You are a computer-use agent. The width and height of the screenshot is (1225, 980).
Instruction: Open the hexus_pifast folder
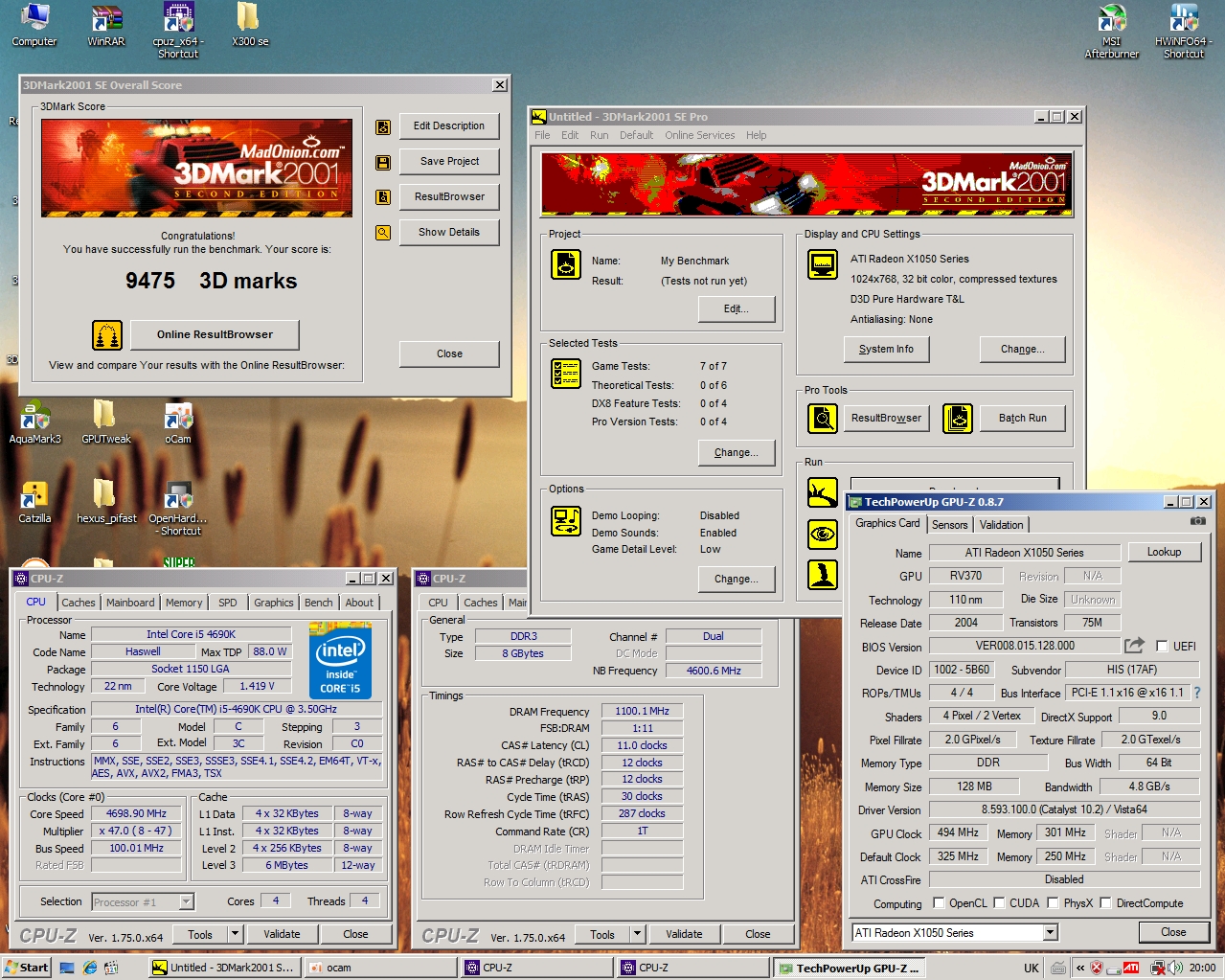point(105,502)
